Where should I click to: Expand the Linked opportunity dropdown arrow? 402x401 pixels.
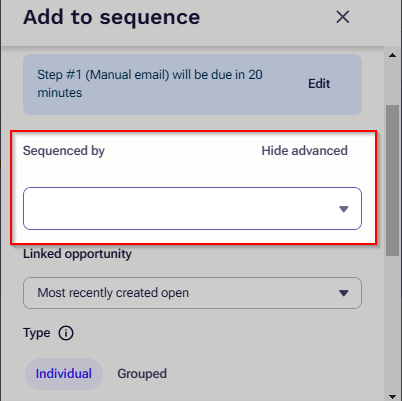point(344,293)
